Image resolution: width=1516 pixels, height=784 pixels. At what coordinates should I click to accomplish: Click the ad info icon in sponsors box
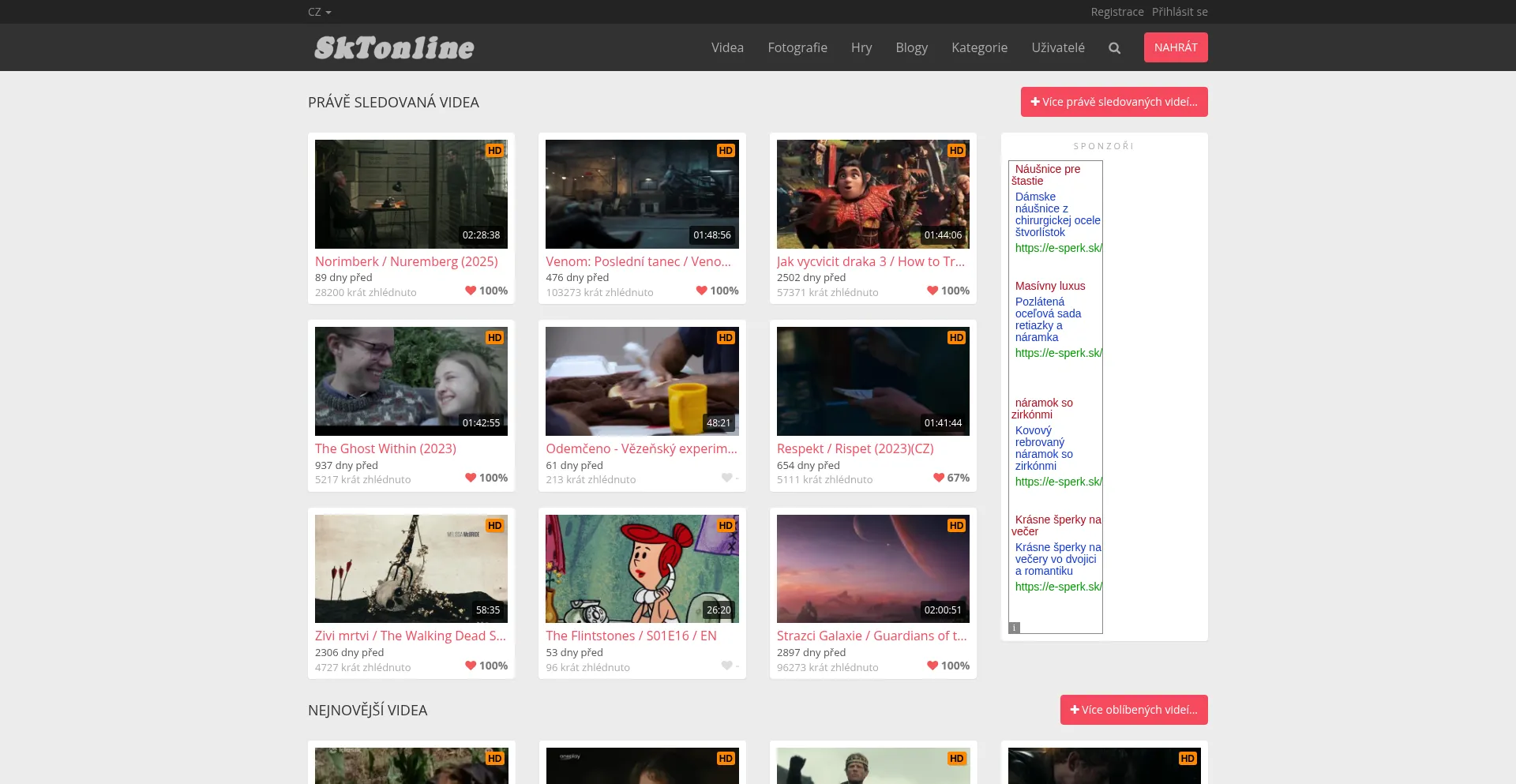tap(1015, 628)
